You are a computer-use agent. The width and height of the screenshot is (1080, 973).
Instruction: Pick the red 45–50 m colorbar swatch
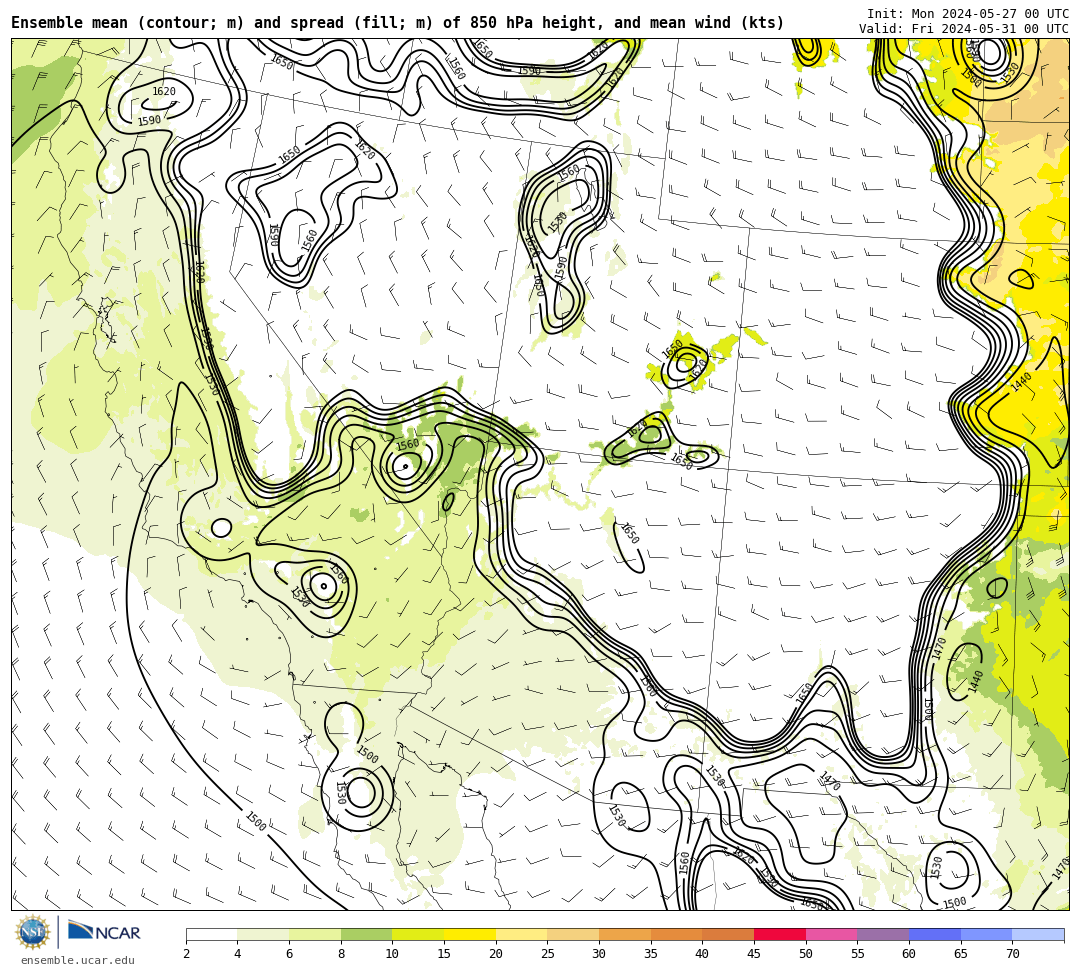point(780,934)
